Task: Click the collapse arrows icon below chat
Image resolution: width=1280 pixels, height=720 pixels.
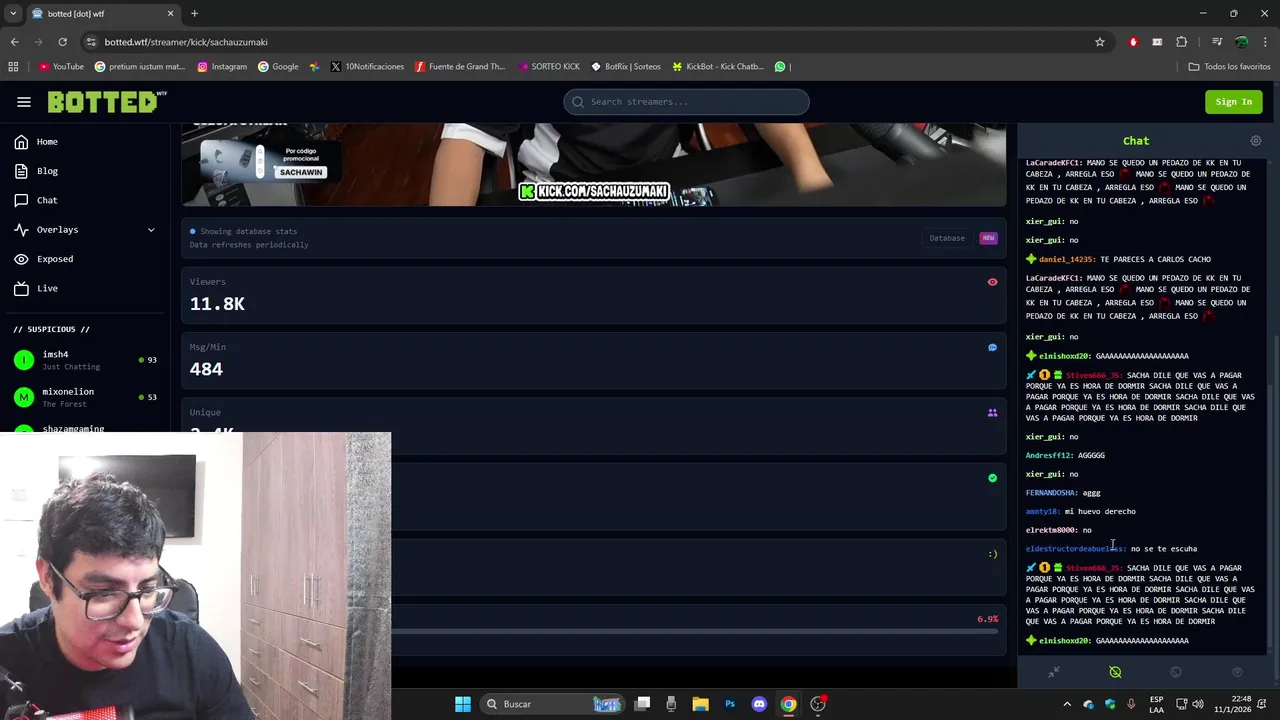Action: (x=1053, y=672)
